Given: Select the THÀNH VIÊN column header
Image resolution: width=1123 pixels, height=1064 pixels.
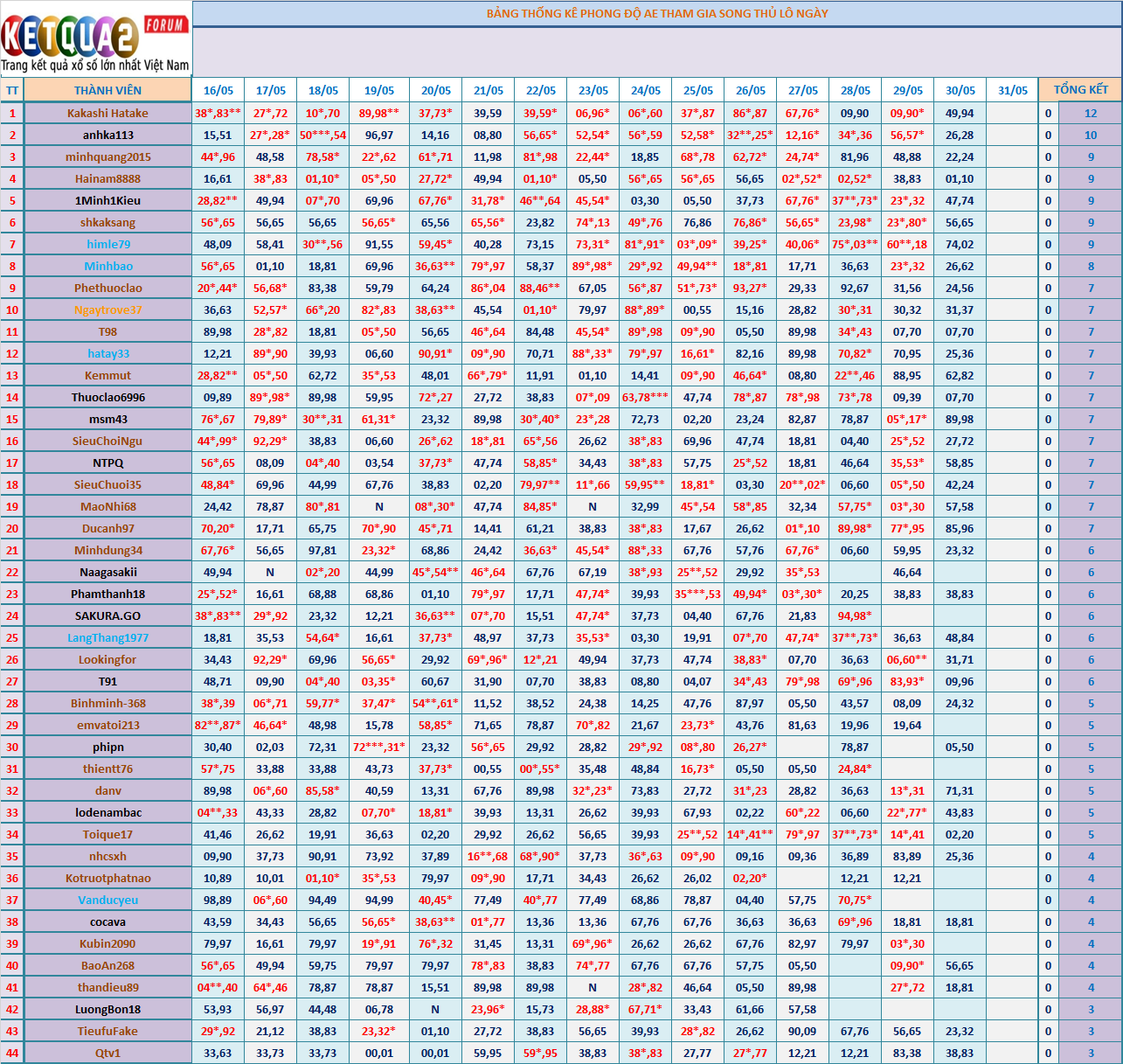Looking at the screenshot, I should [107, 90].
